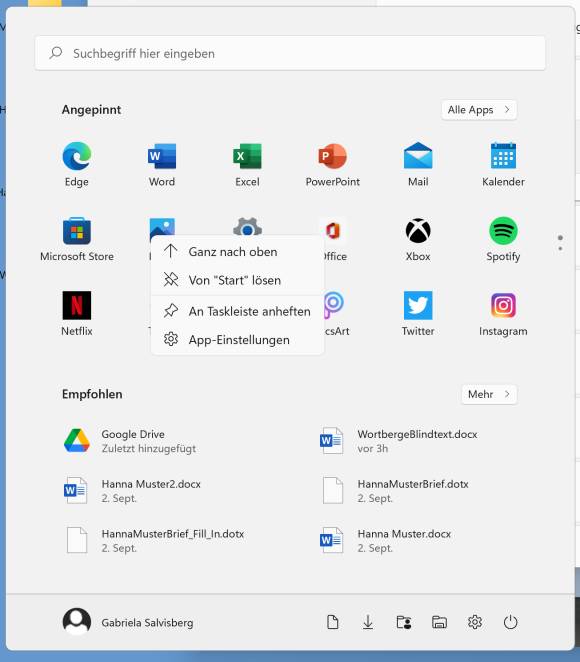Screen dimensions: 580x662
Task: Open File Explorer icon in footer
Action: click(439, 622)
